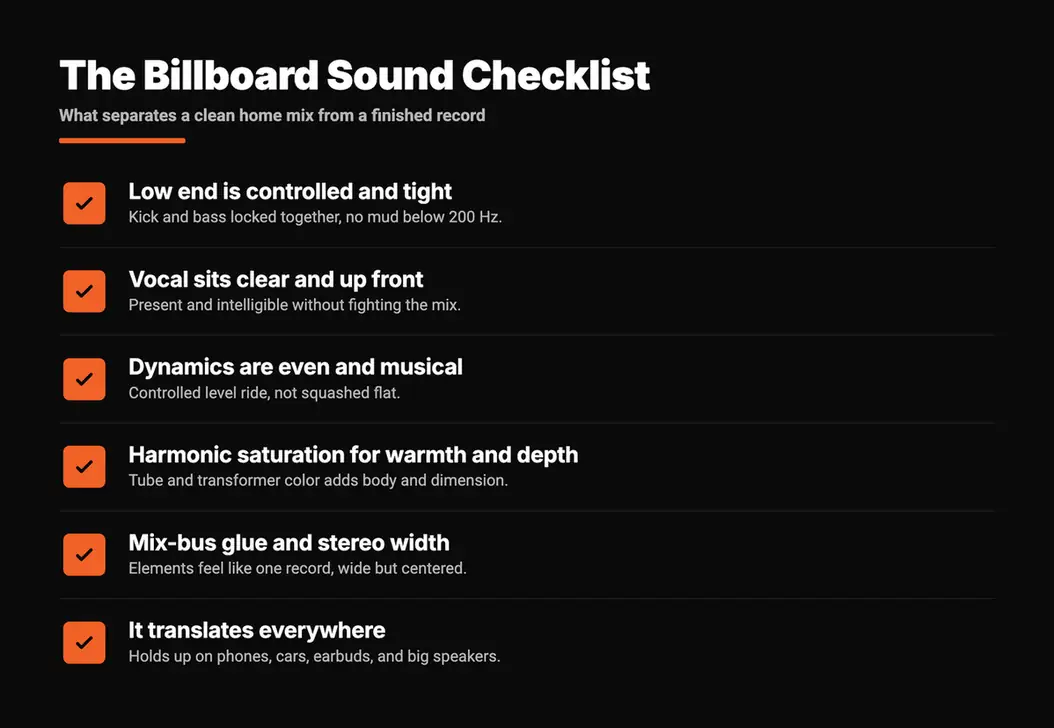The height and width of the screenshot is (728, 1054).
Task: Click 'Holds up on phones, cars, earbuds' description
Action: point(314,656)
